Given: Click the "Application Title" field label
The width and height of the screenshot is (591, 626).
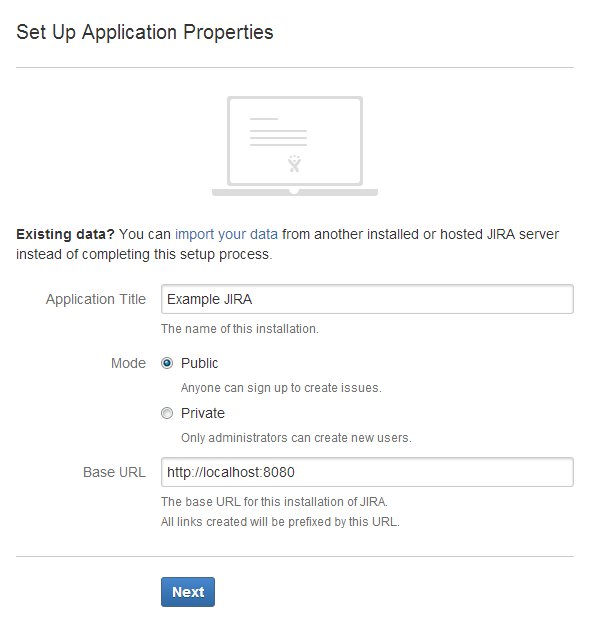Looking at the screenshot, I should click(x=96, y=299).
